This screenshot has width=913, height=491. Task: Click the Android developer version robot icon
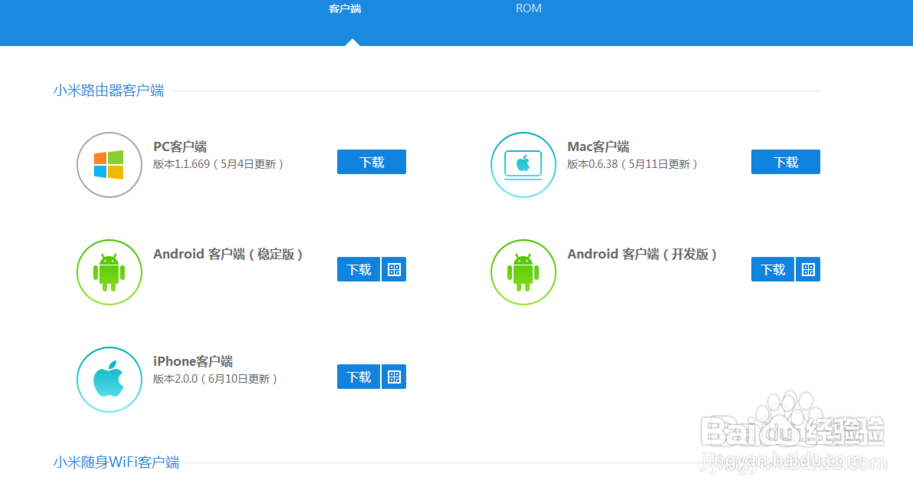[523, 272]
